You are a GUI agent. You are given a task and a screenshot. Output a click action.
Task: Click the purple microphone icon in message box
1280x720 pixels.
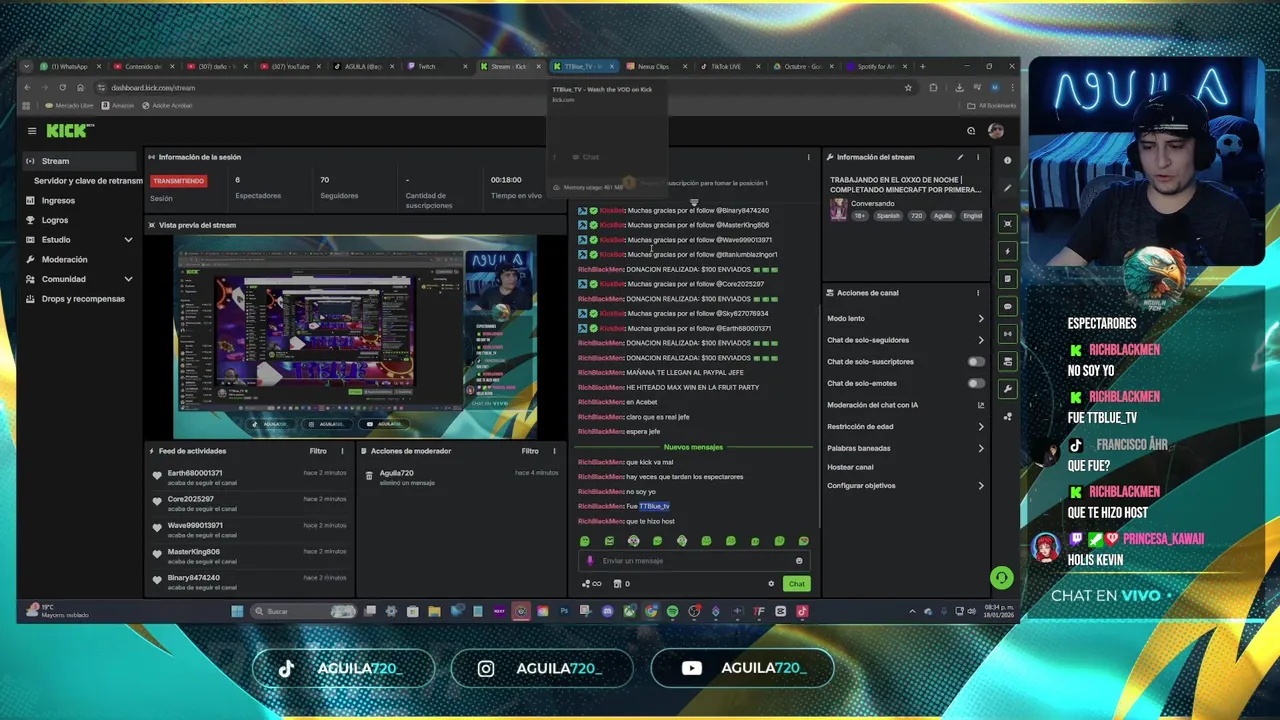(590, 561)
